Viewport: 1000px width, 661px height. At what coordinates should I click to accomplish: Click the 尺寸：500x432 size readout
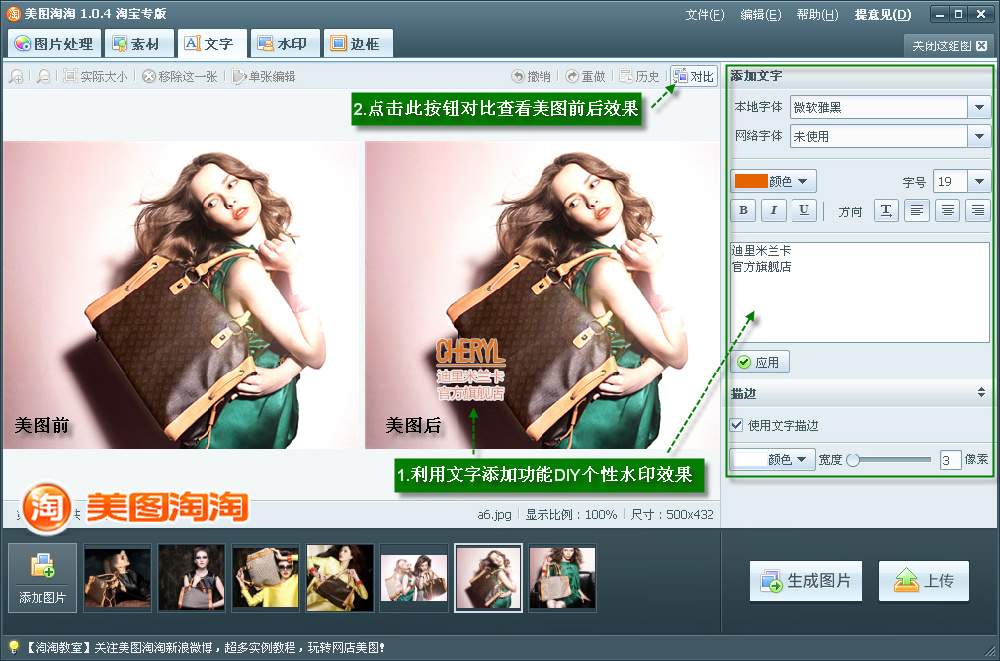point(672,514)
